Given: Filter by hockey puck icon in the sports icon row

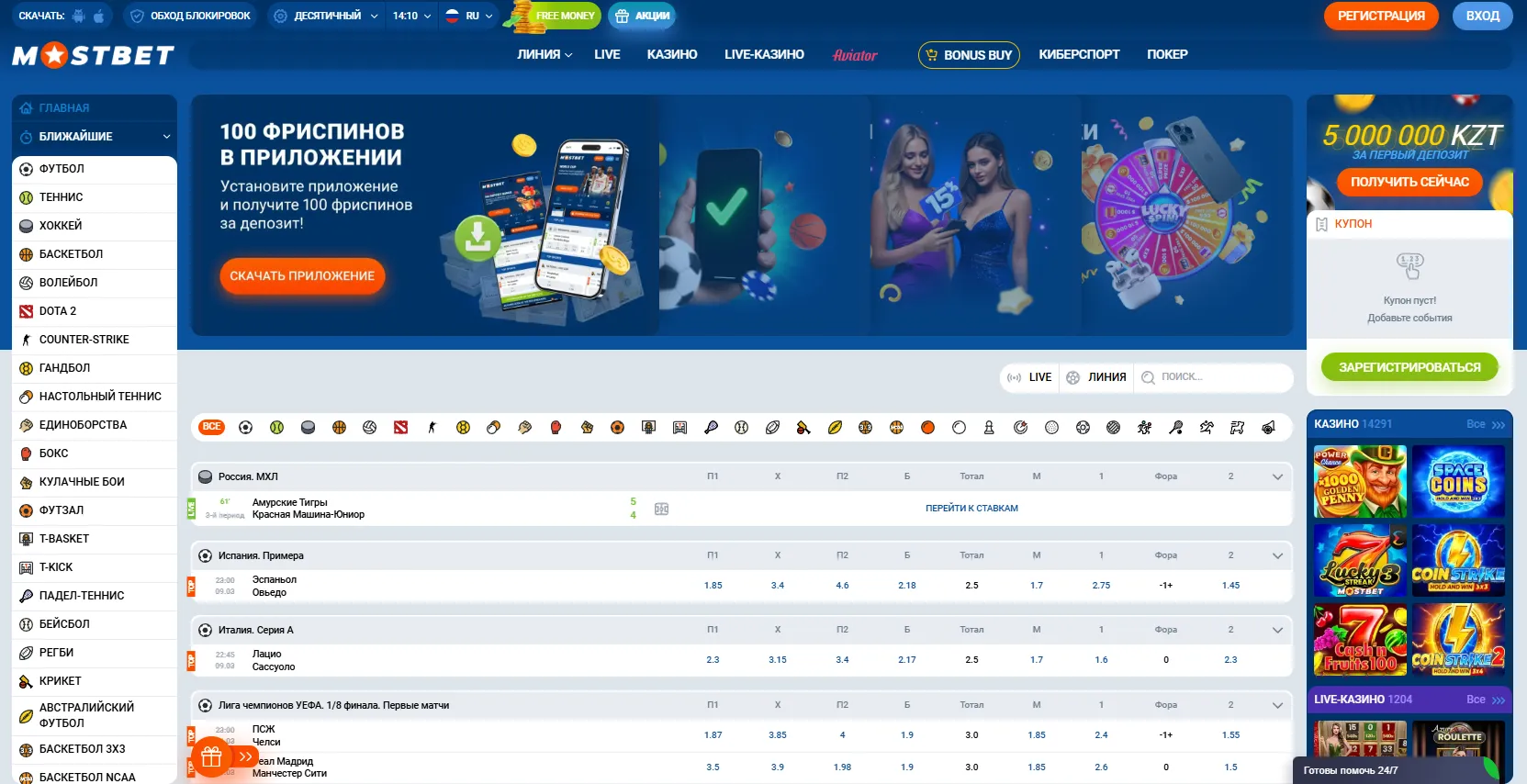Looking at the screenshot, I should (x=308, y=427).
